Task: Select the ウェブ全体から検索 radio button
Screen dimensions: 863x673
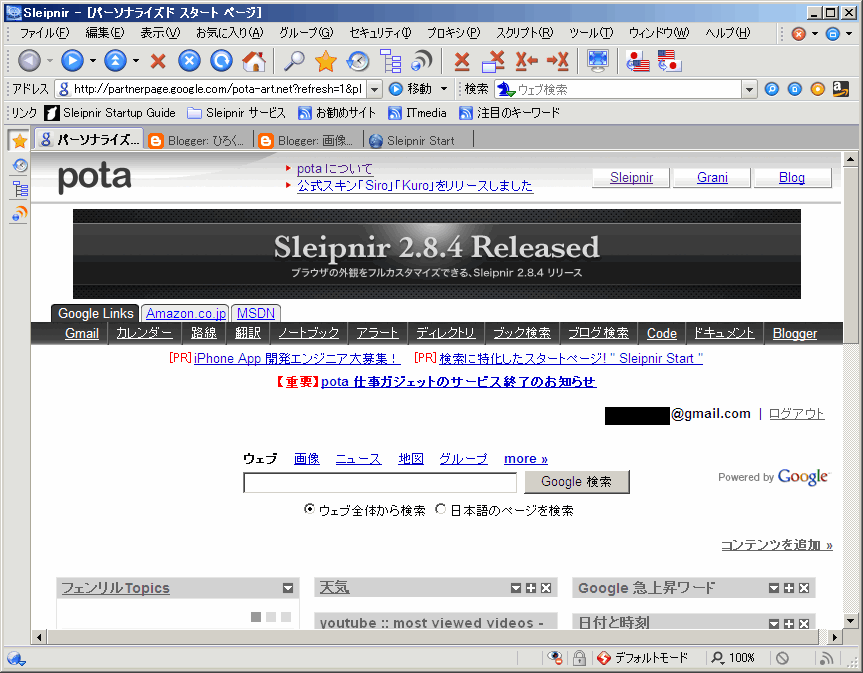Action: point(310,509)
